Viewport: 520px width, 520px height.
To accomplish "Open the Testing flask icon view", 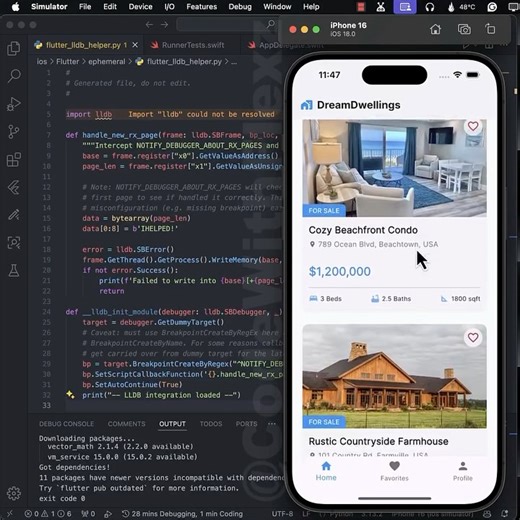I will click(x=14, y=271).
